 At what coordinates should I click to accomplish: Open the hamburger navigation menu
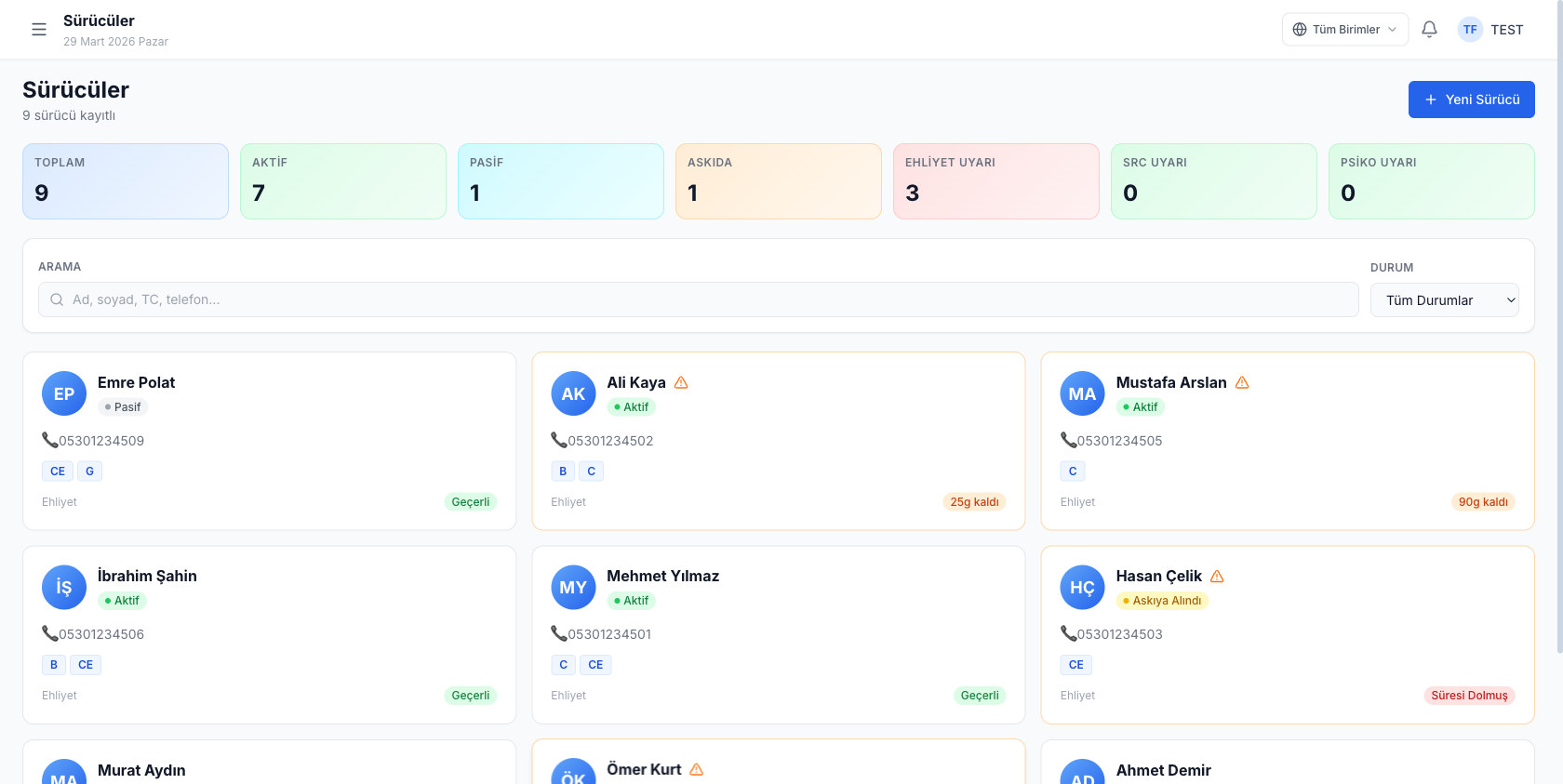point(39,30)
